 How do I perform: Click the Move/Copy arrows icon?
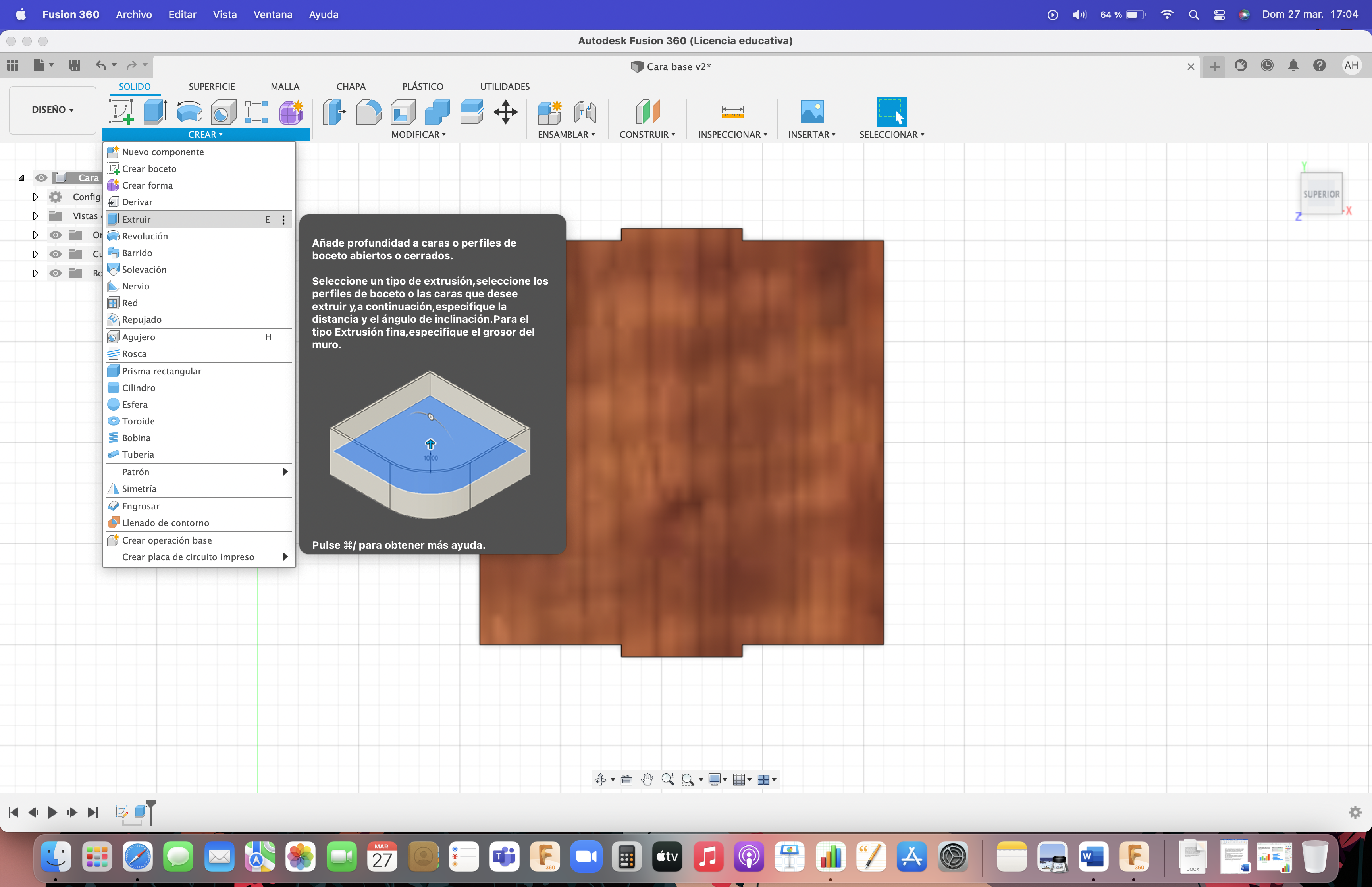point(505,112)
